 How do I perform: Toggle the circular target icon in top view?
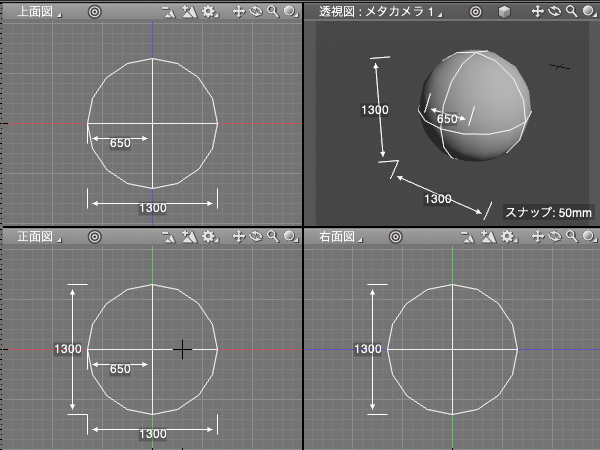94,12
